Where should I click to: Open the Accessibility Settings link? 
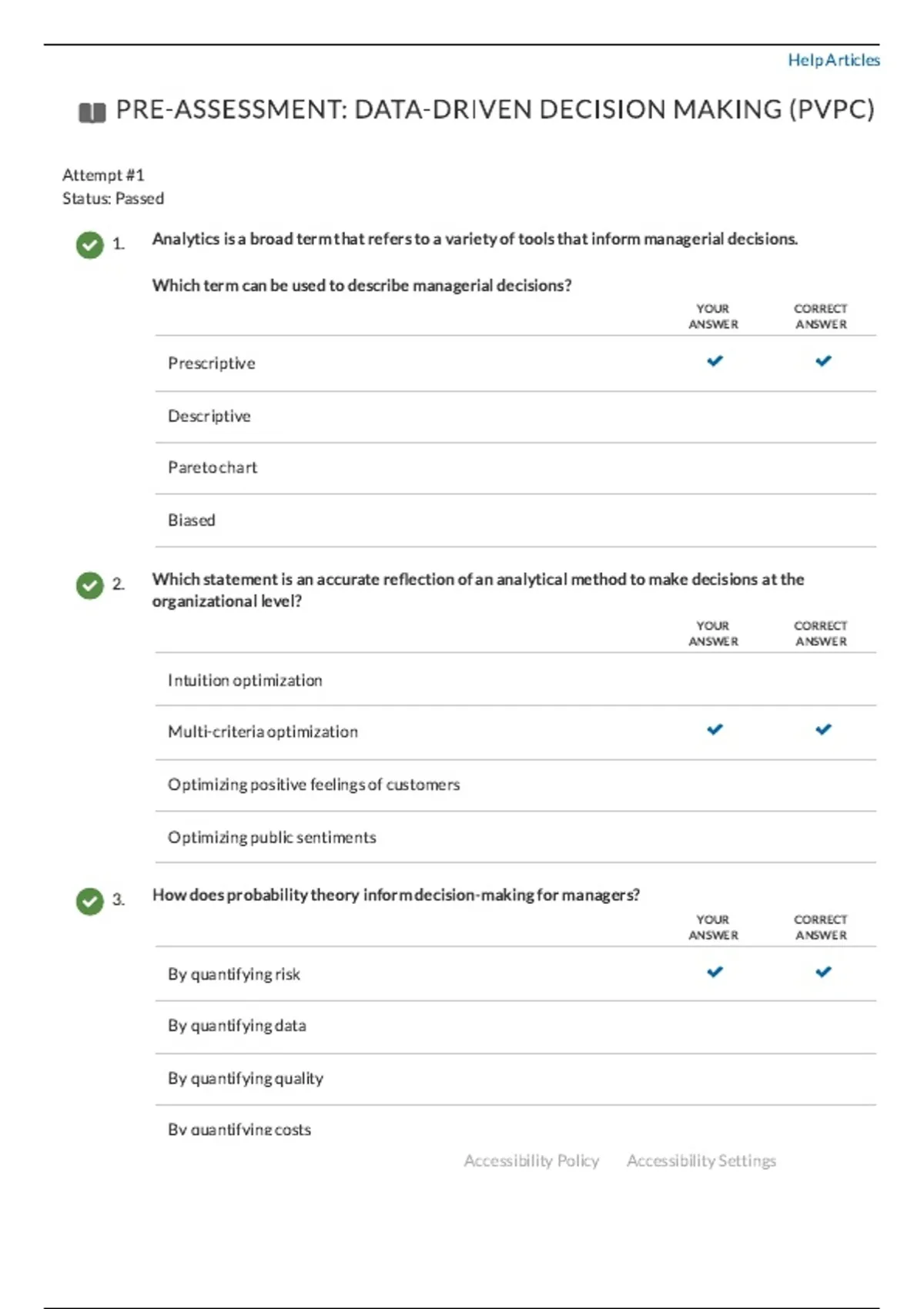coord(701,1160)
